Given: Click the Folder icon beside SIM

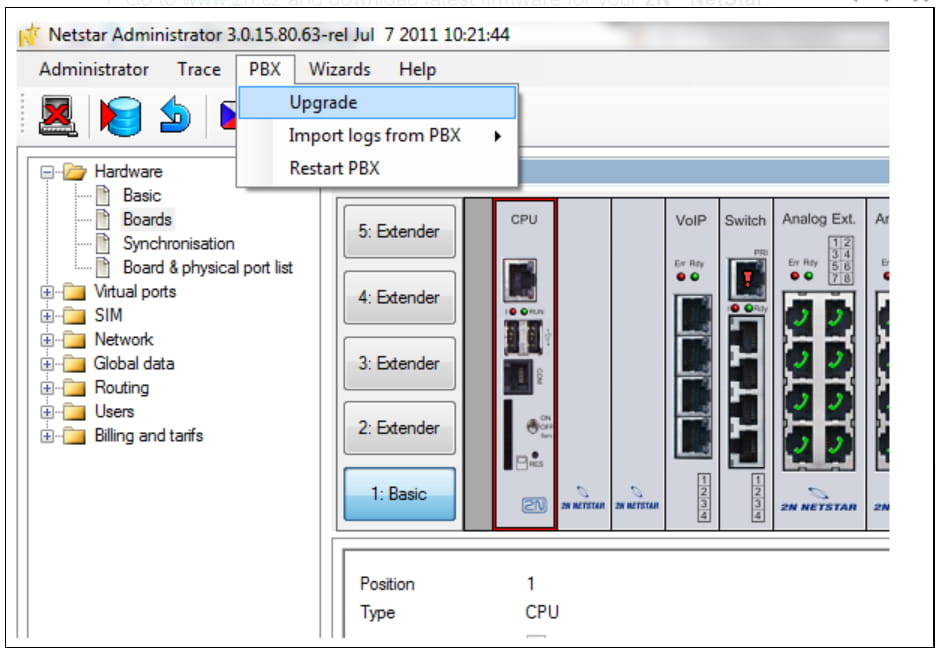Looking at the screenshot, I should tap(75, 316).
